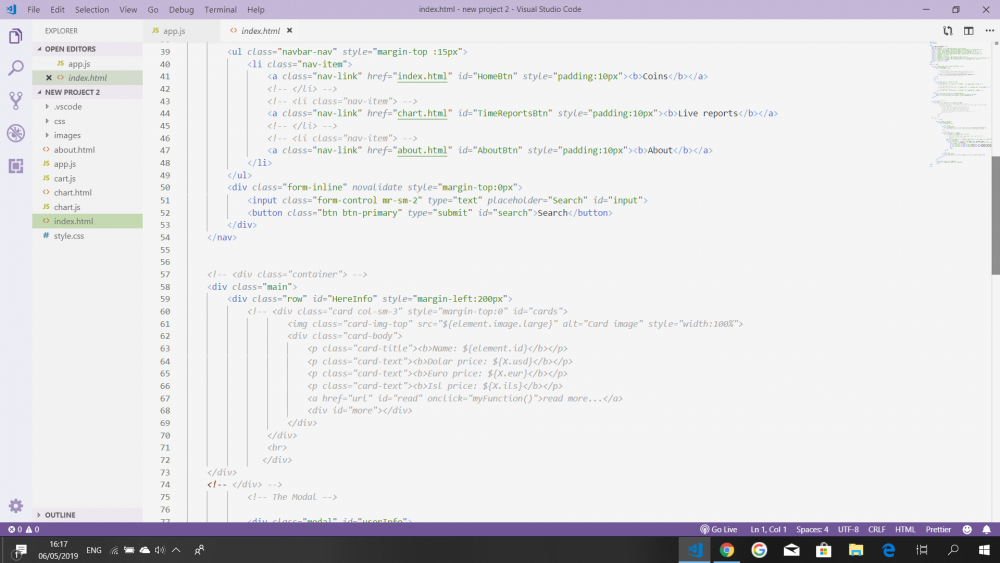Open notifications bell in status bar
Viewport: 1000px width, 563px height.
click(x=986, y=530)
